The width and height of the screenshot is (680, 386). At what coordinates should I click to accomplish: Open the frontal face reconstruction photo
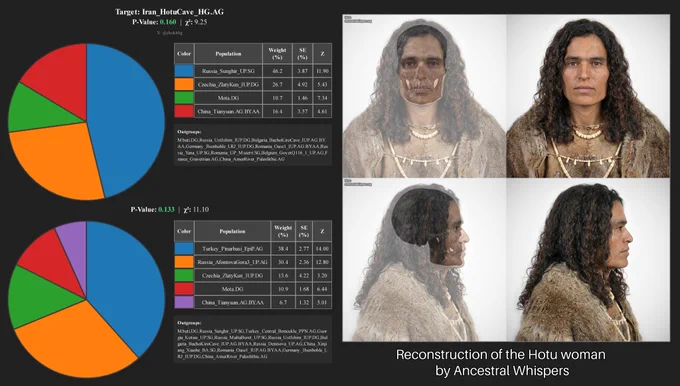[588, 96]
